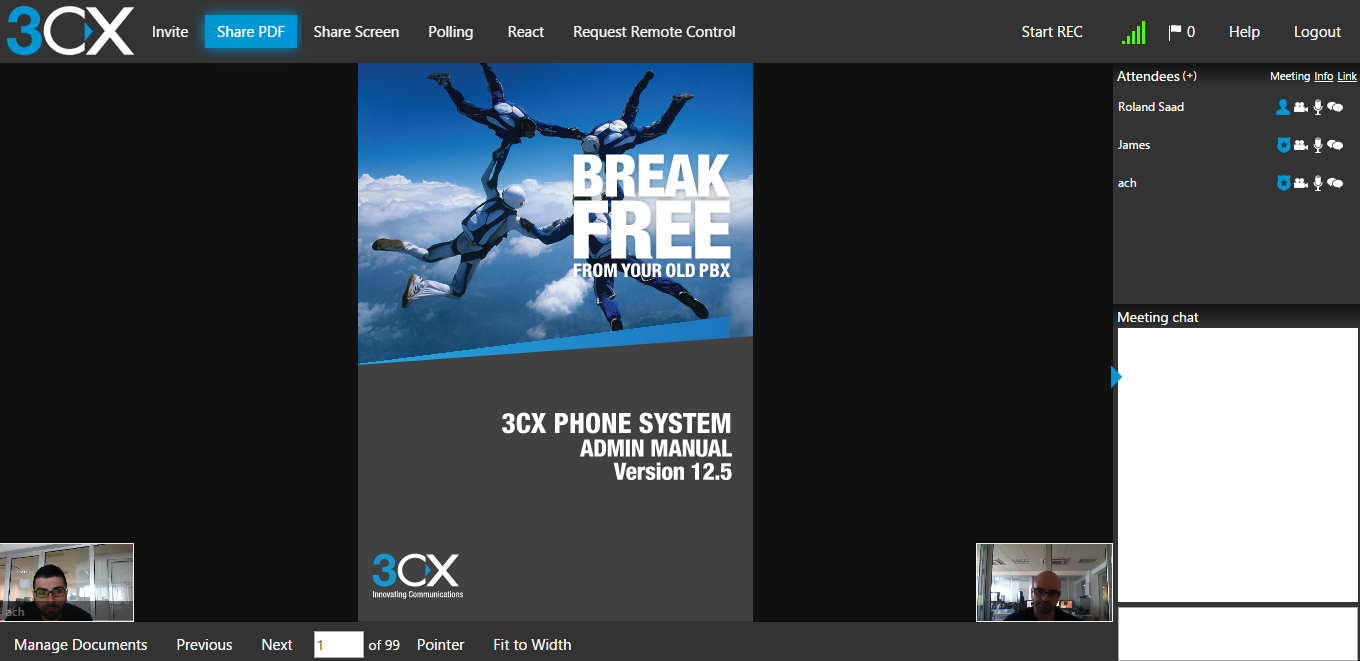
Task: Click the Meeting chat heading
Action: coord(1158,317)
